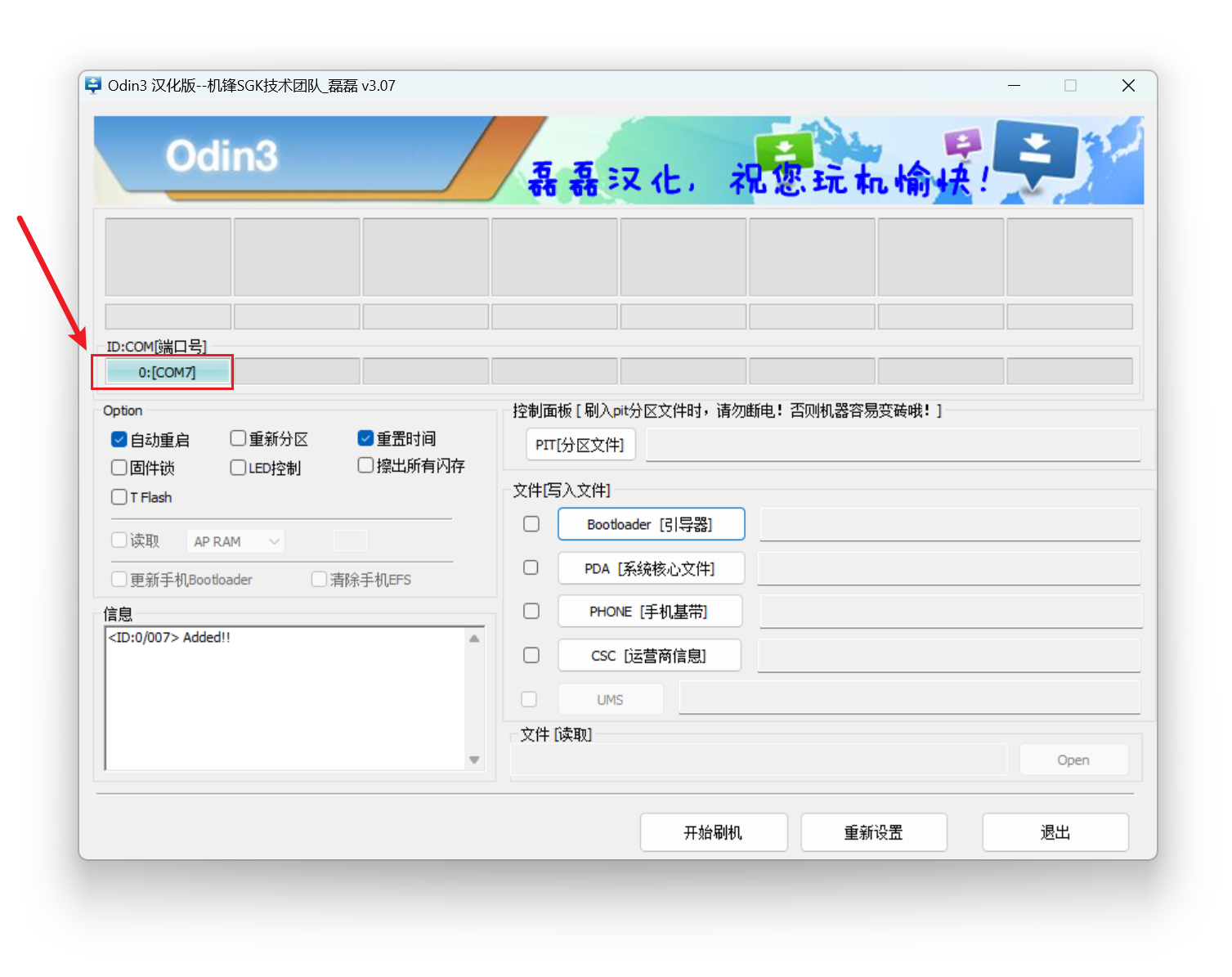
Task: Click the PDA [系统核心文件] button
Action: tap(651, 568)
